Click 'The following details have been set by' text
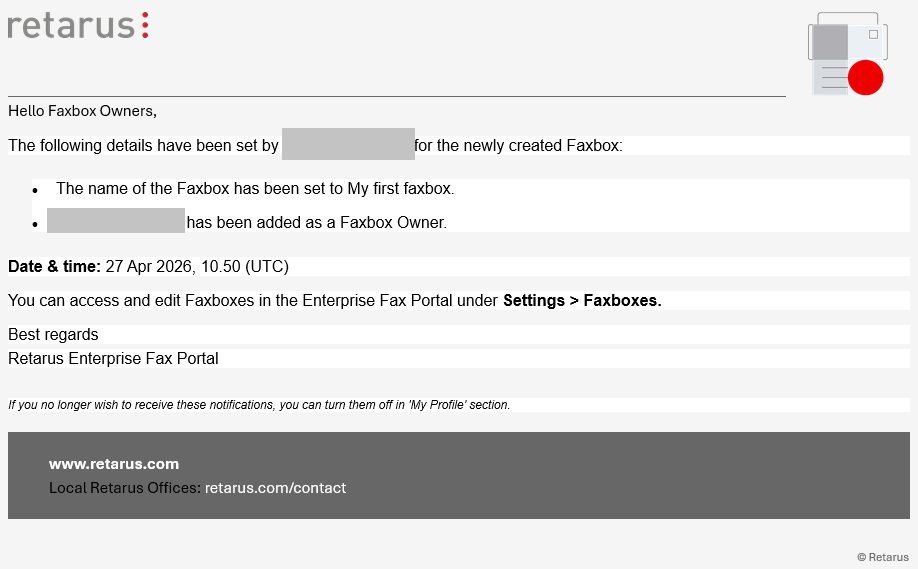918x569 pixels. point(143,145)
